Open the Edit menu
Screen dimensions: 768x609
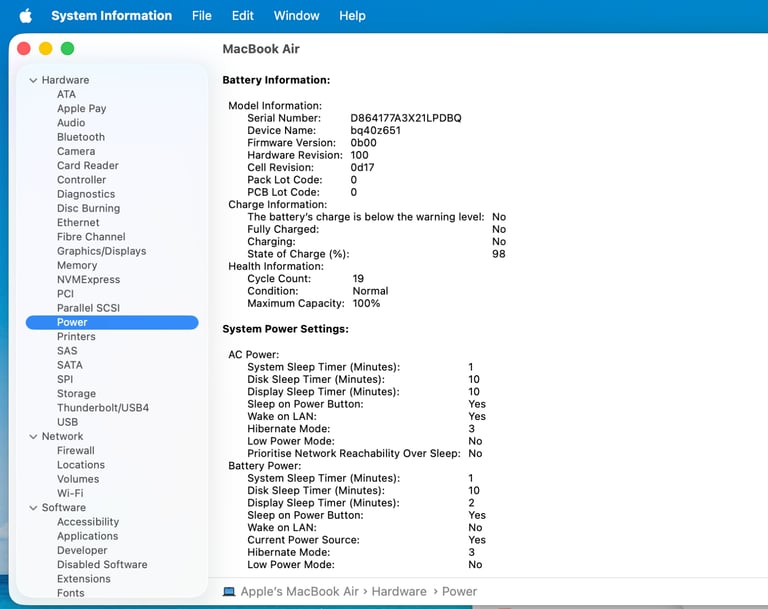click(242, 16)
